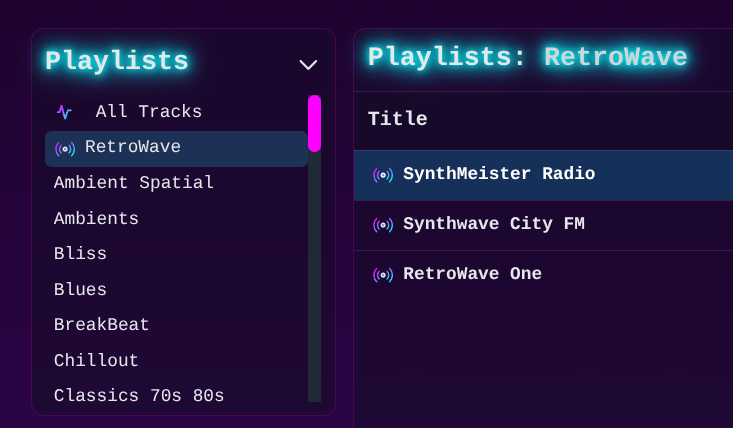733x428 pixels.
Task: Click the Title column header
Action: click(398, 119)
